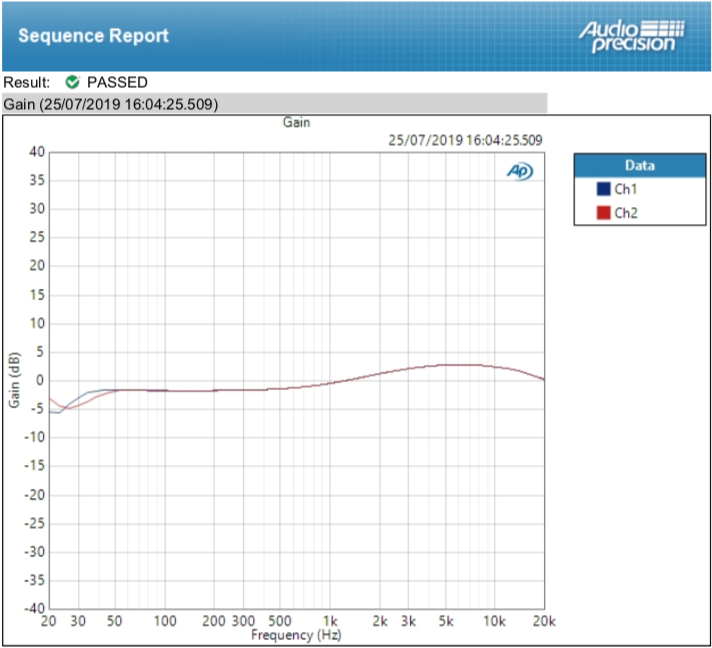Screen dimensions: 712x648
Task: Click the Ch2 legend label
Action: (626, 213)
